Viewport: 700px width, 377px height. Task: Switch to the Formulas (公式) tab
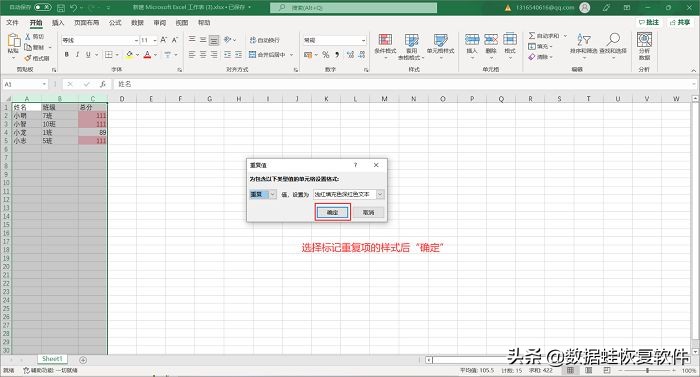point(115,22)
